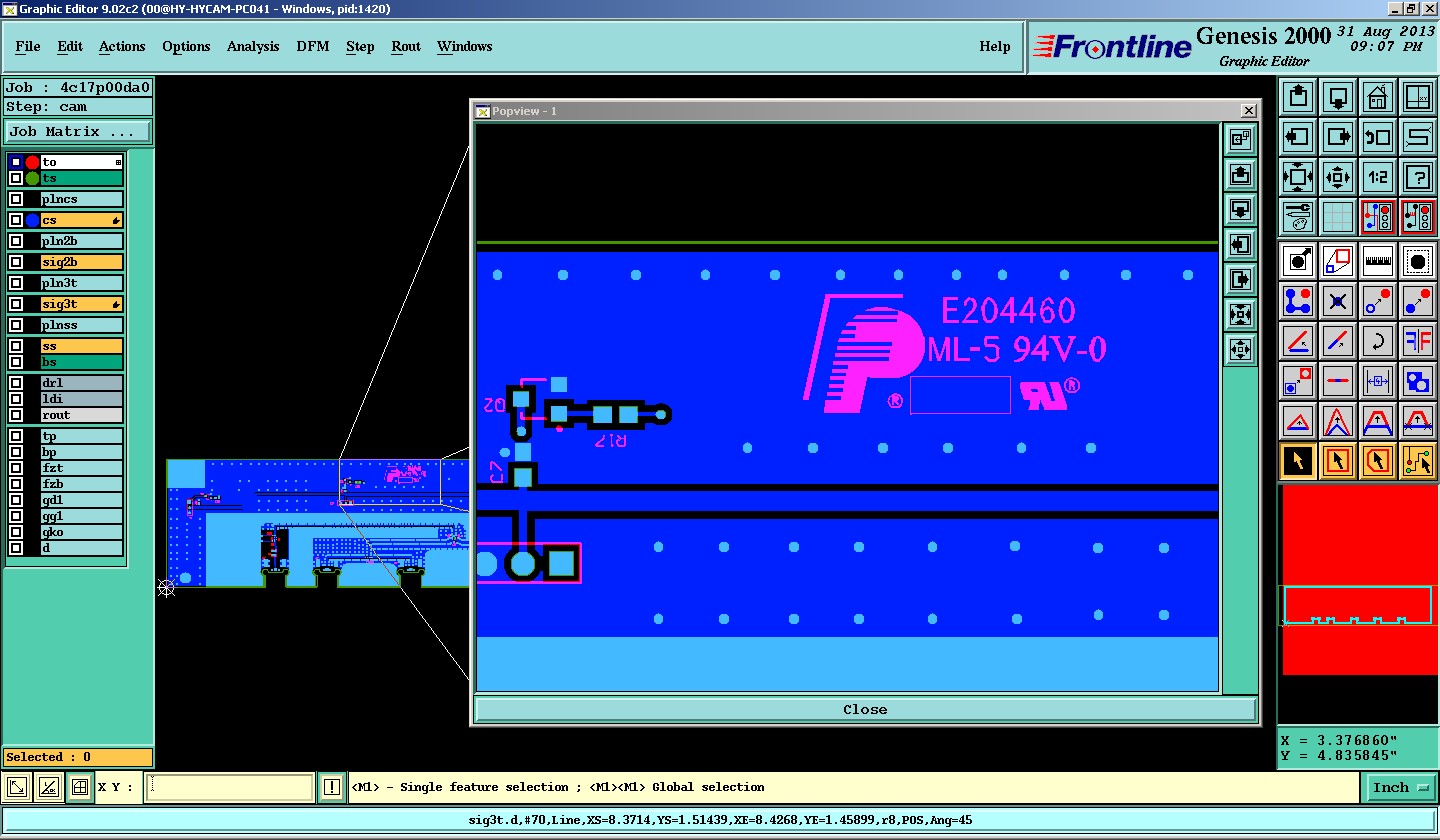The image size is (1440, 840).
Task: Click the green color dot on layer ts
Action: tap(32, 178)
